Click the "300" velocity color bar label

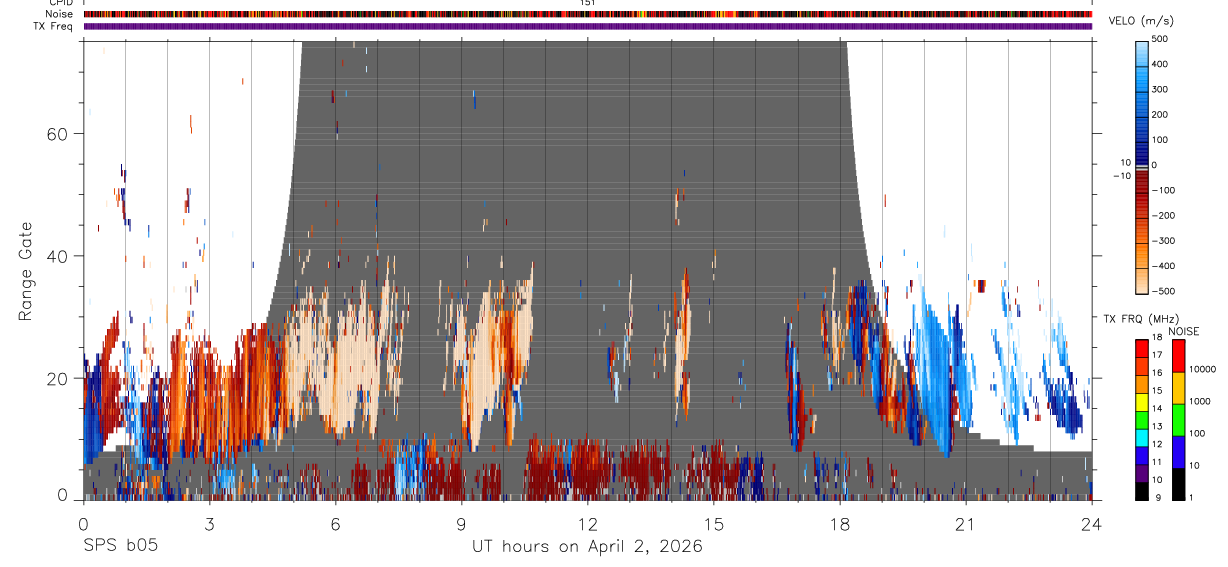tap(1159, 89)
